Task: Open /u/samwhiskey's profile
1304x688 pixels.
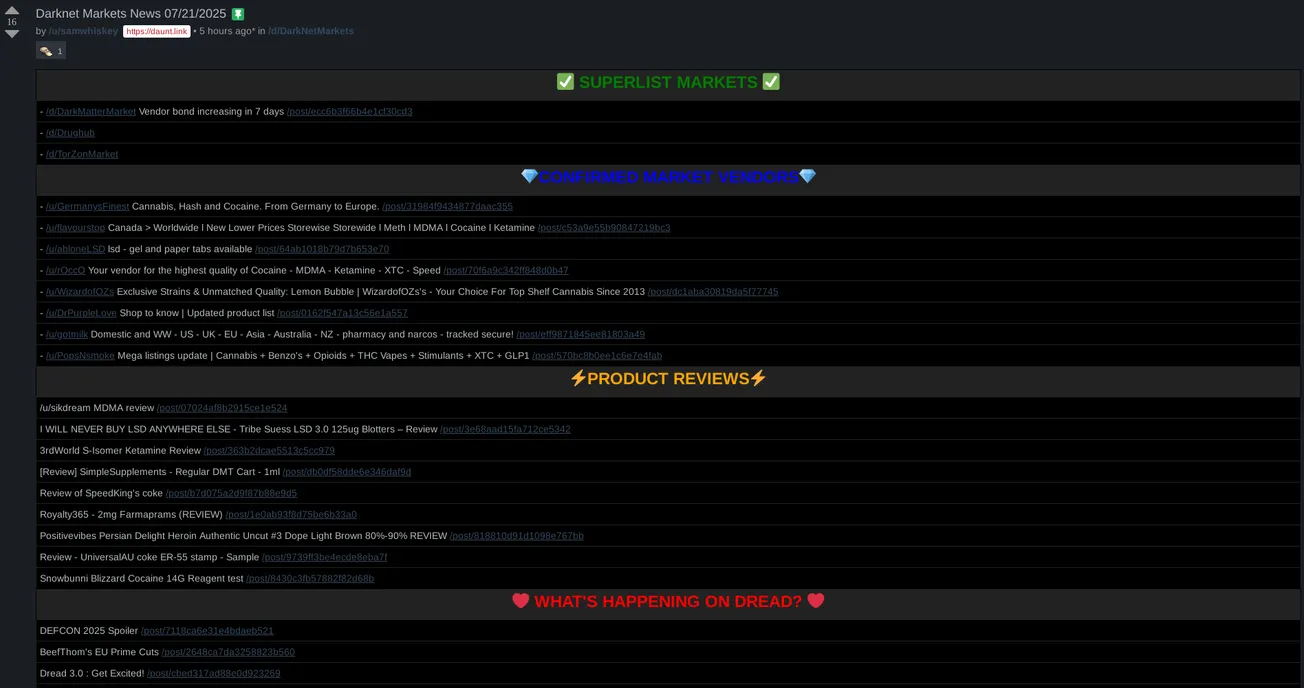Action: pyautogui.click(x=83, y=30)
